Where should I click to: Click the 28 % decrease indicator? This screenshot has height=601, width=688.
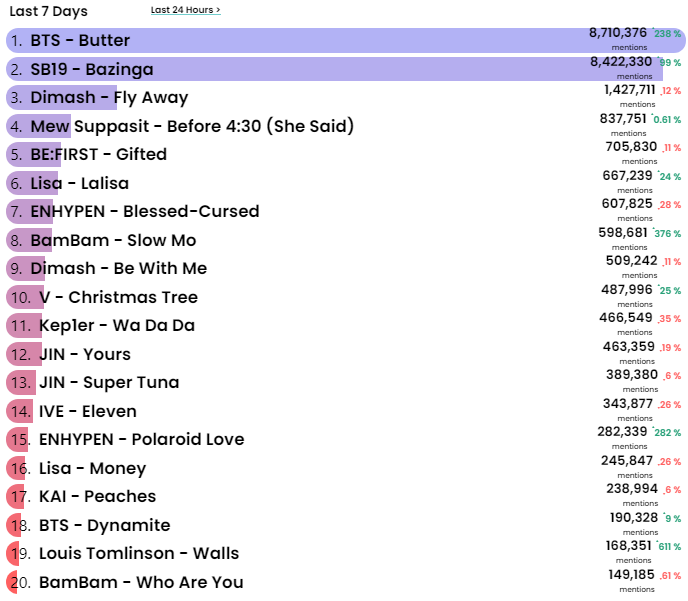(x=670, y=205)
